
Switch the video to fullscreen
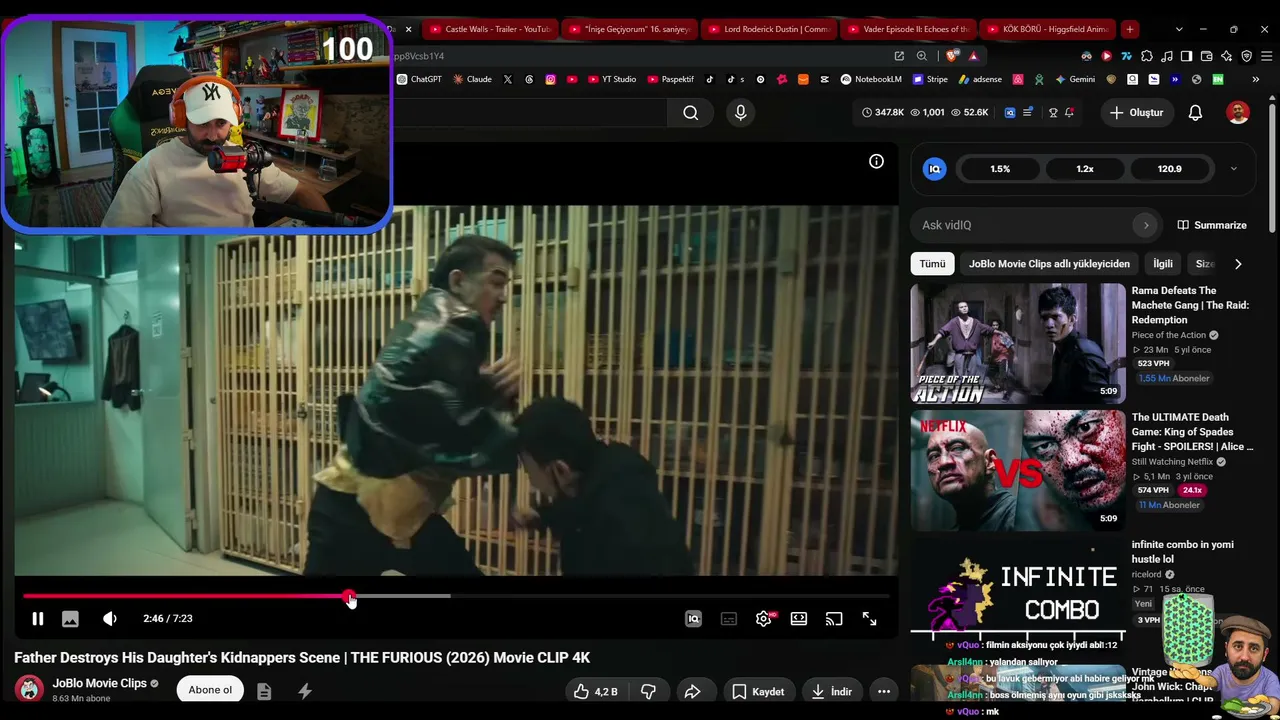[x=870, y=619]
